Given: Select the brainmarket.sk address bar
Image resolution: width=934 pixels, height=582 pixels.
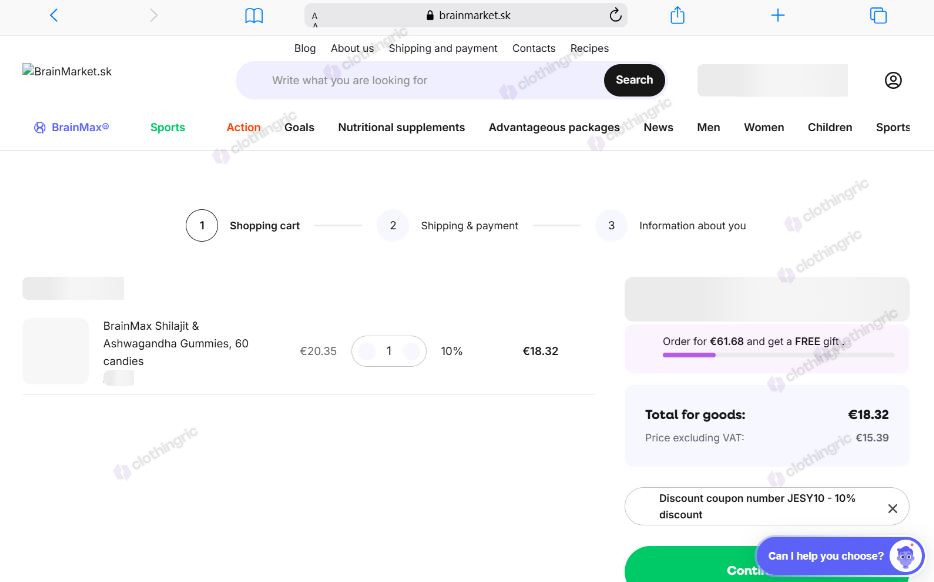Looking at the screenshot, I should pos(466,15).
